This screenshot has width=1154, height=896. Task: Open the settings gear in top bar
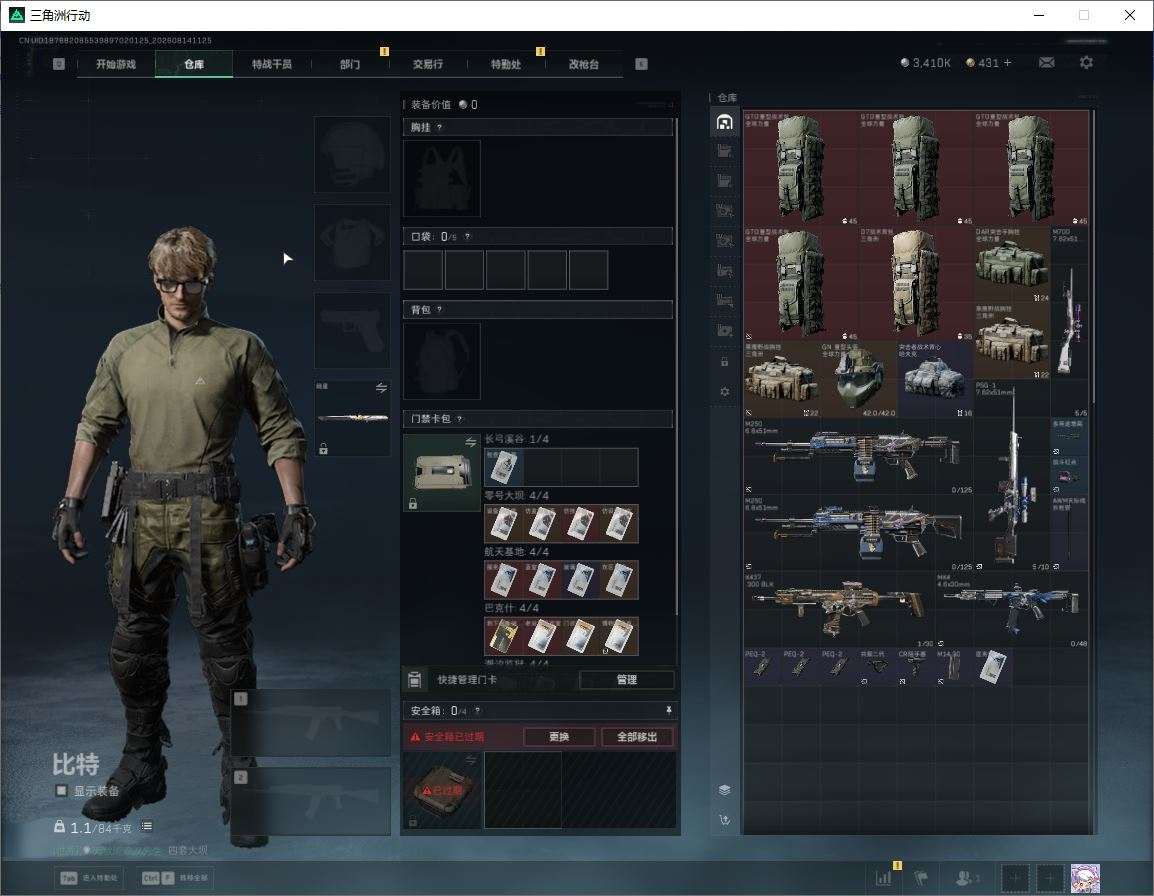(1086, 63)
